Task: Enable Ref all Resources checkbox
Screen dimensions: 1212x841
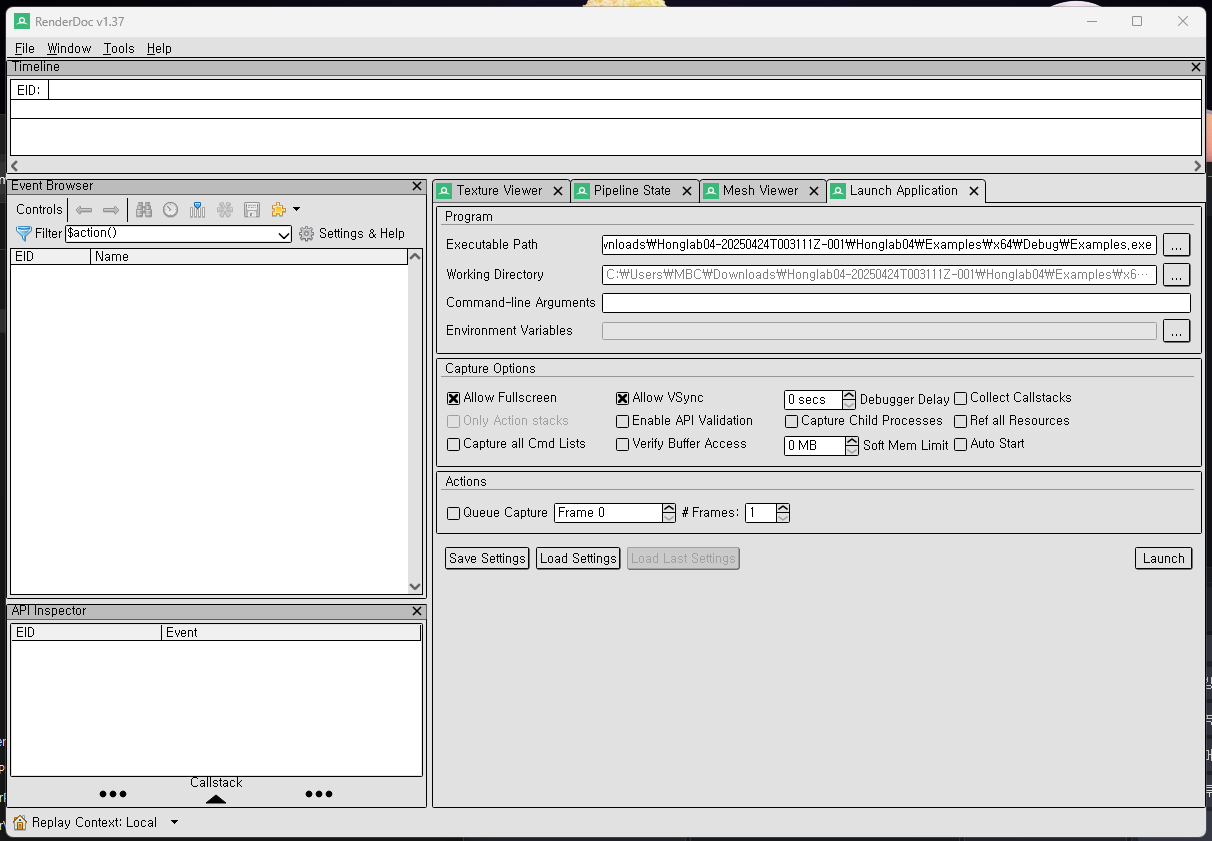Action: point(960,421)
